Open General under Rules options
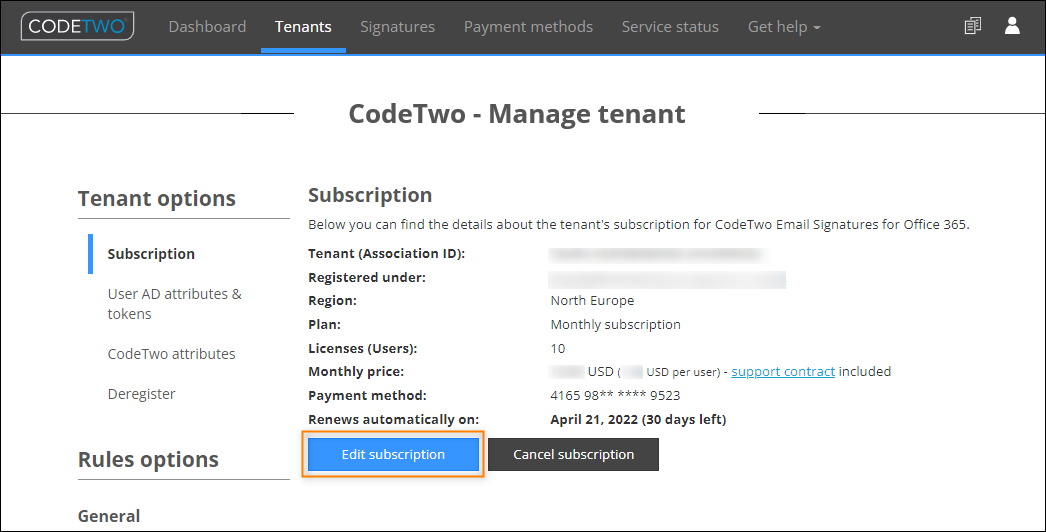The width and height of the screenshot is (1046, 532). point(109,516)
